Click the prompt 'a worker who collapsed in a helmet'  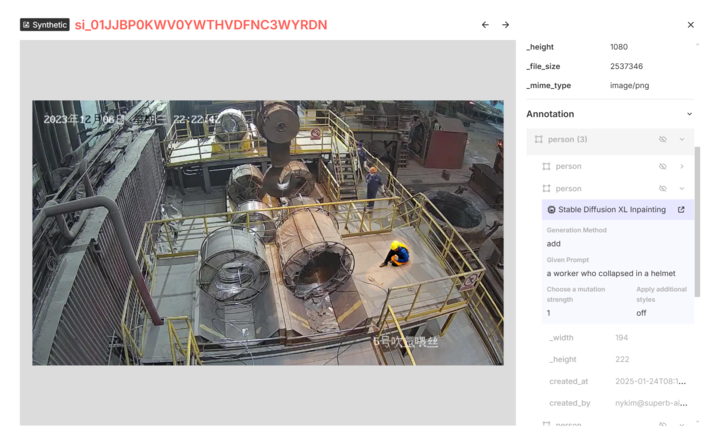611,273
